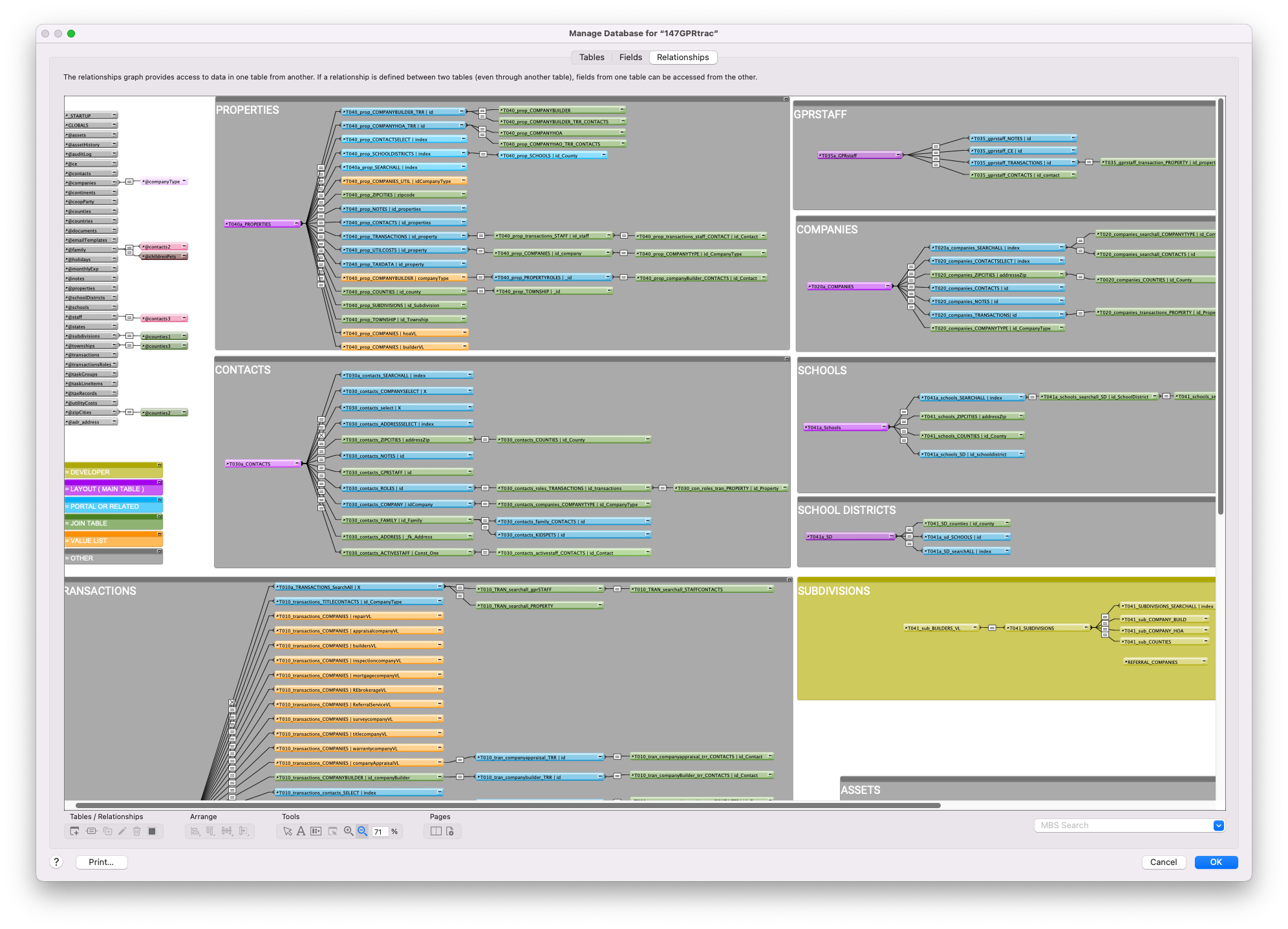Collapse the T040a_PROPERTIES table occurrence

pyautogui.click(x=297, y=224)
